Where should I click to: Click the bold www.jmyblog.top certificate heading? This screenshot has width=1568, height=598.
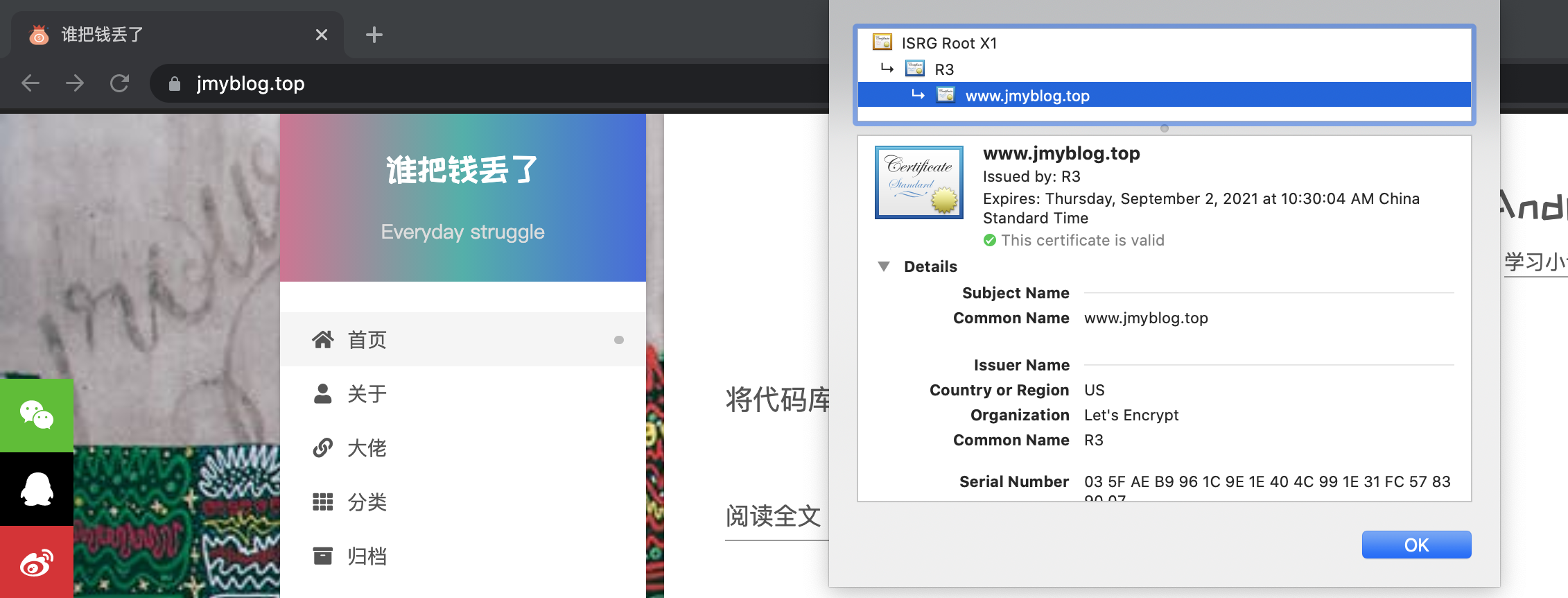[1061, 153]
